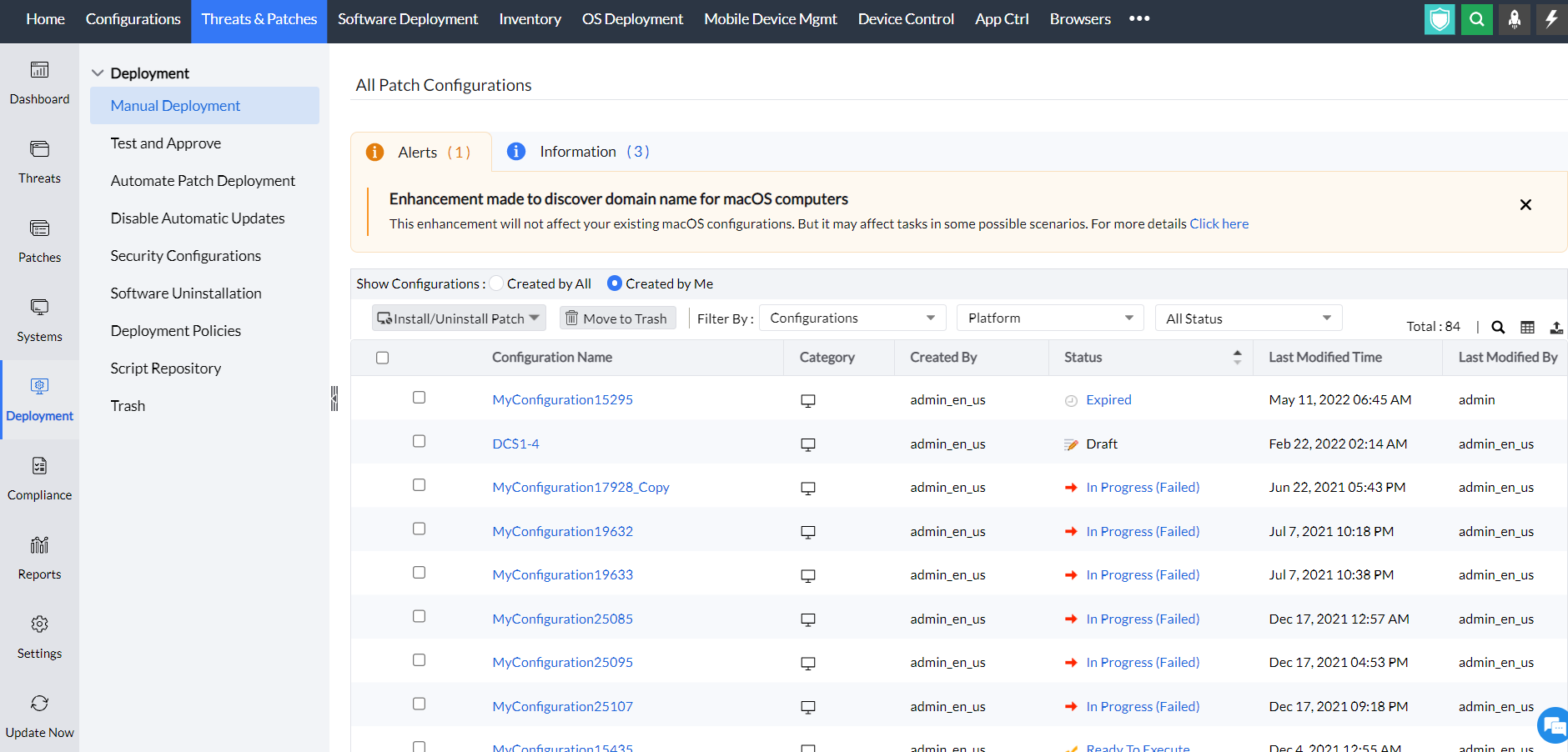Viewport: 1568px width, 752px height.
Task: Switch to the Information tab
Action: [x=577, y=152]
